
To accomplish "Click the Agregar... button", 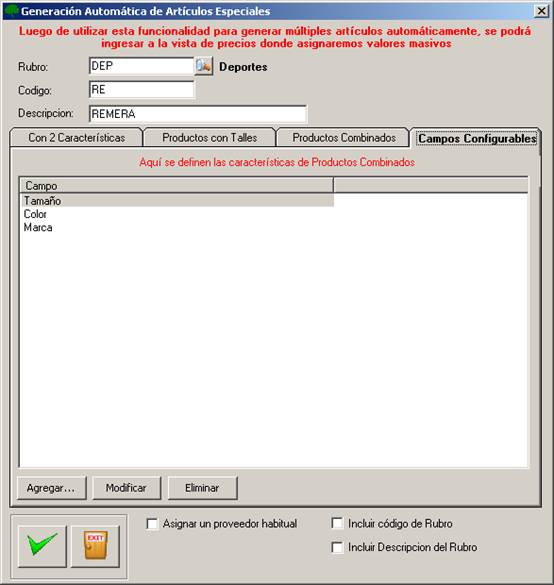I will pyautogui.click(x=51, y=488).
